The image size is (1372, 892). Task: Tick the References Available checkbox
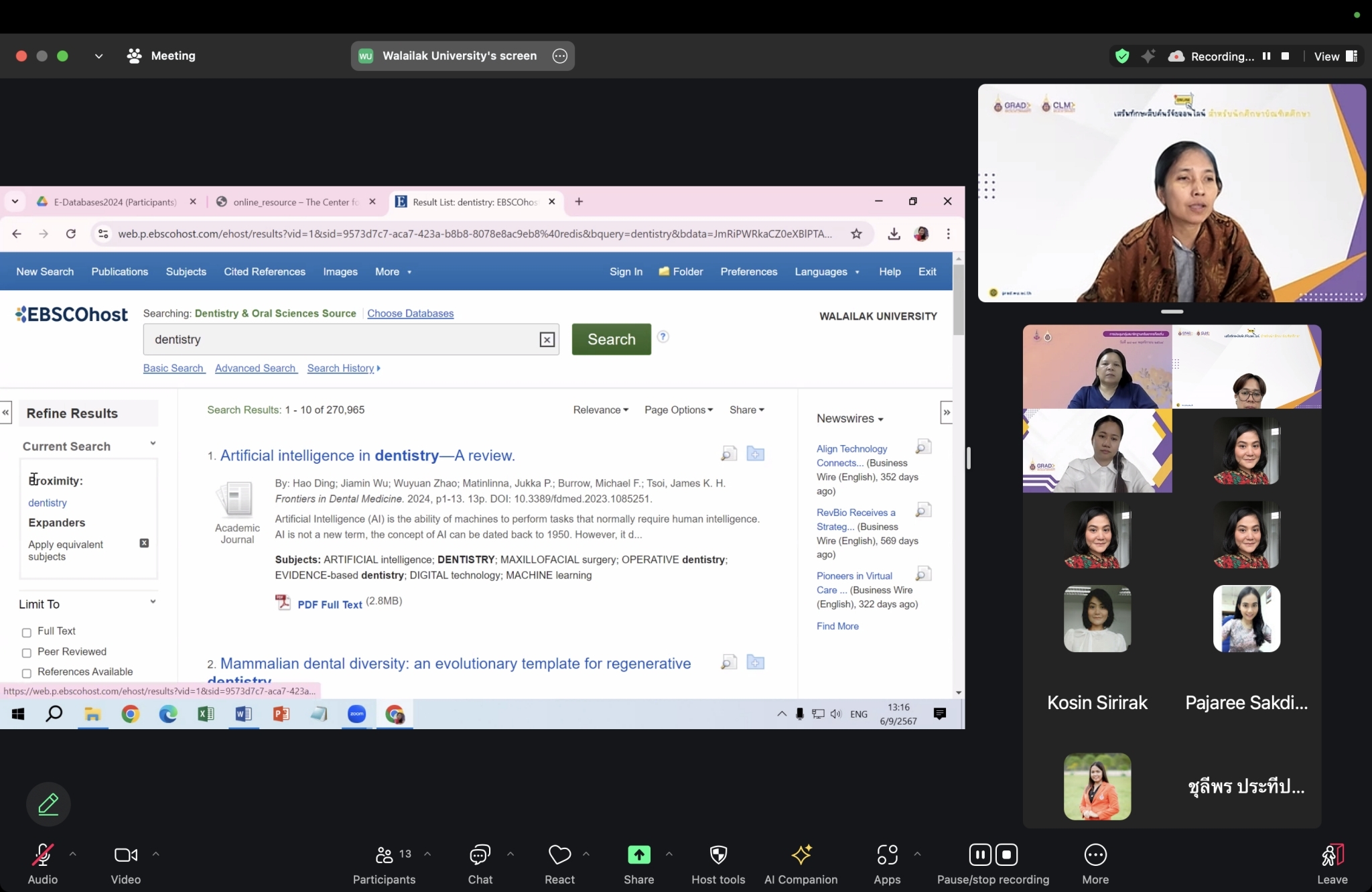(x=27, y=673)
